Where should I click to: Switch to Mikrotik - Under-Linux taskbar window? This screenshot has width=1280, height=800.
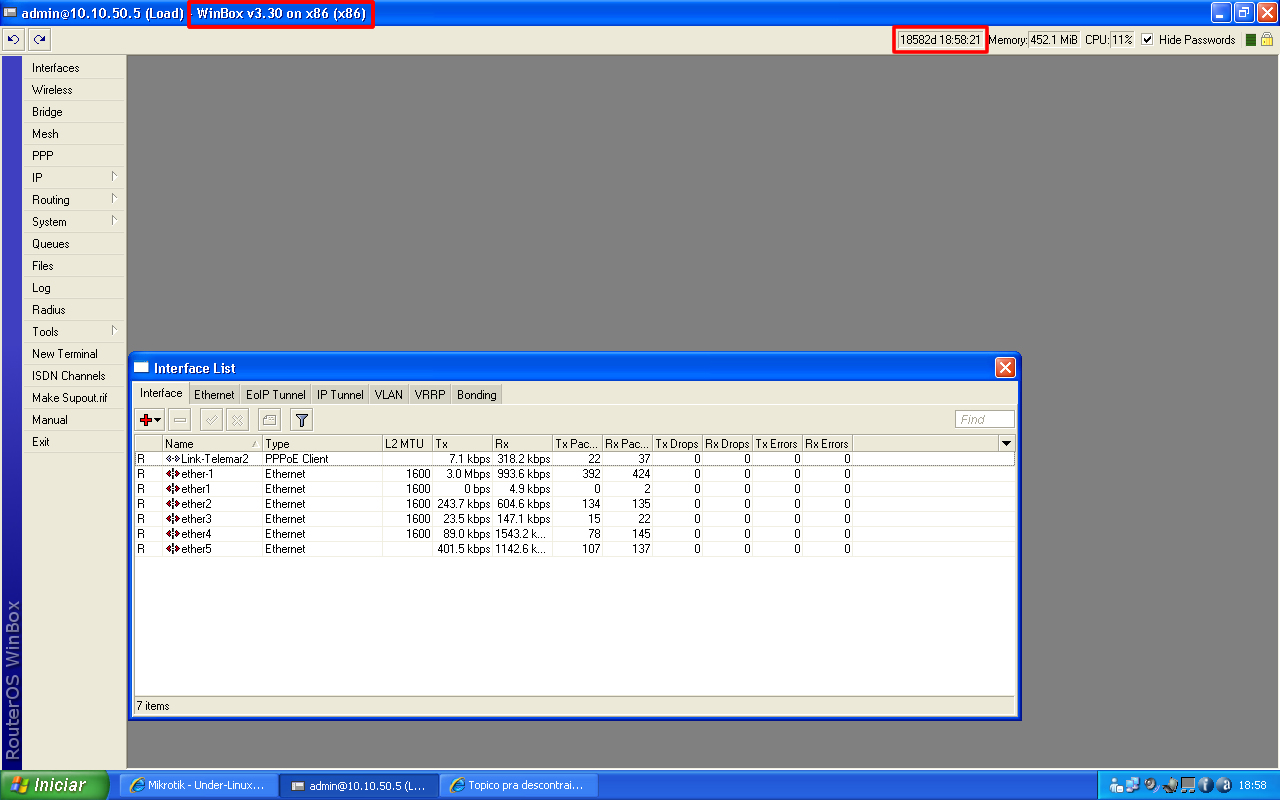(198, 786)
